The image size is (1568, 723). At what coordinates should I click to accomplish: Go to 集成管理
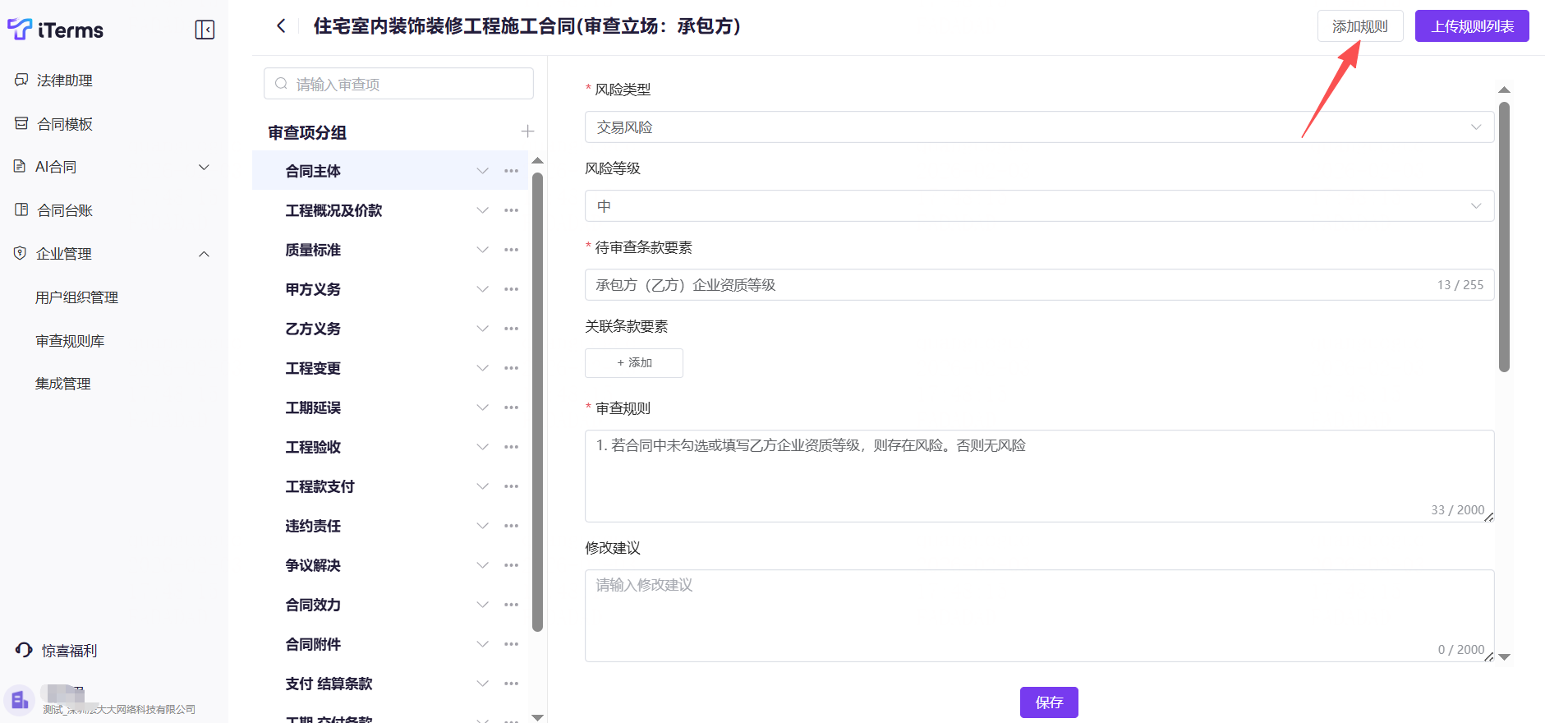coord(63,384)
